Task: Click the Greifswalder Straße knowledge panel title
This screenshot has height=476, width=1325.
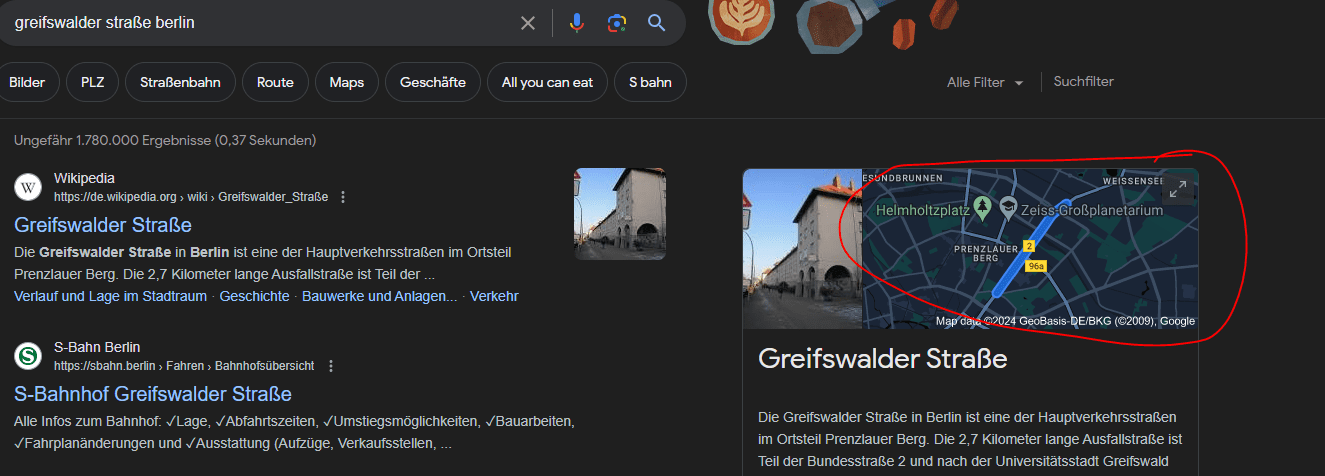Action: click(x=882, y=359)
